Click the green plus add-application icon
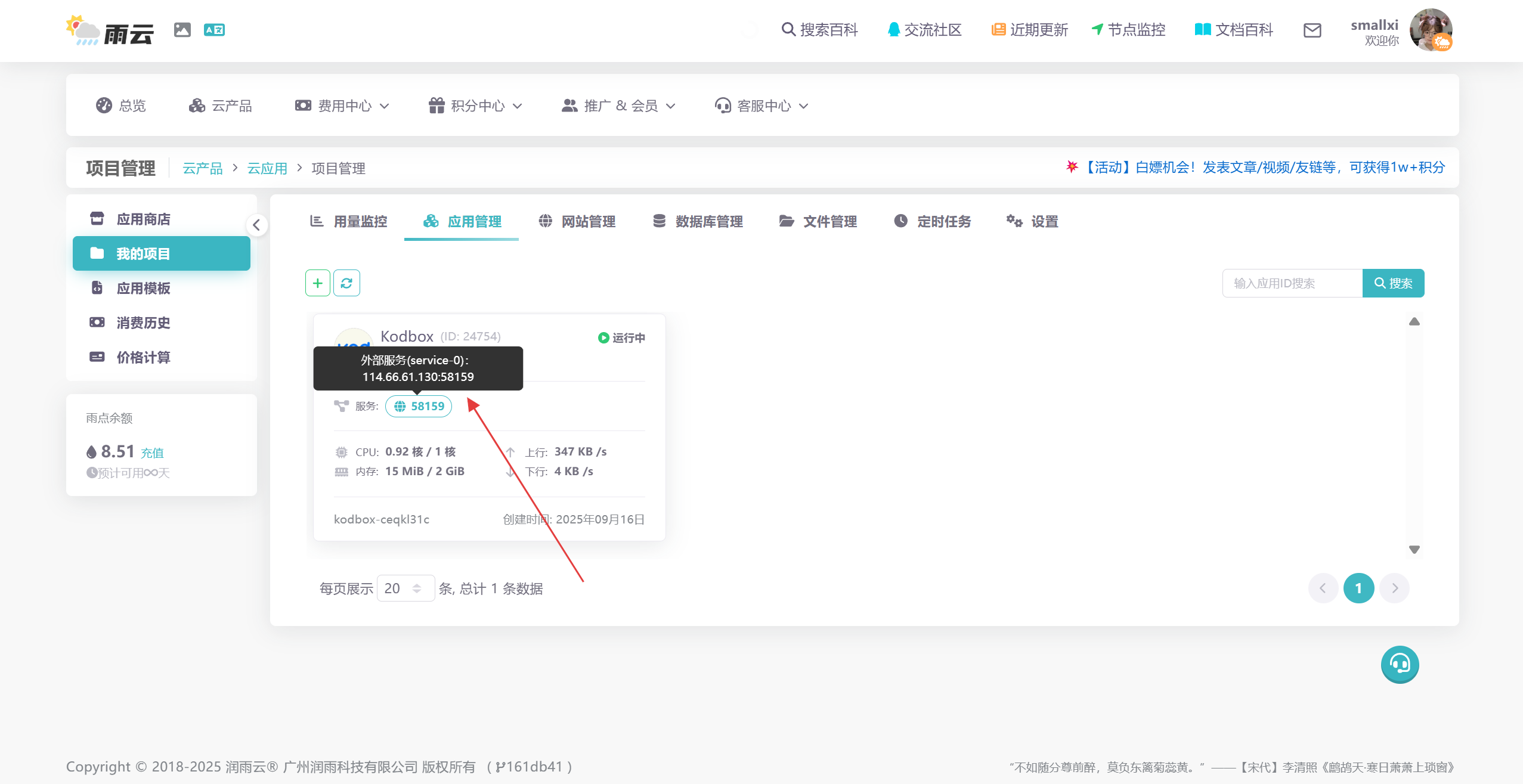The height and width of the screenshot is (784, 1523). [317, 283]
